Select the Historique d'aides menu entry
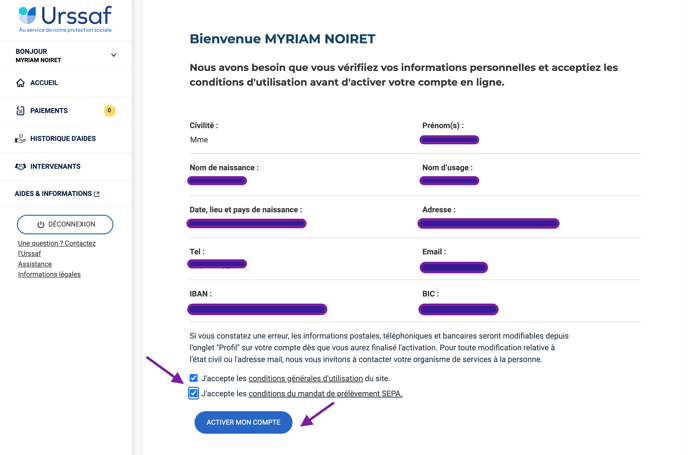 (66, 139)
